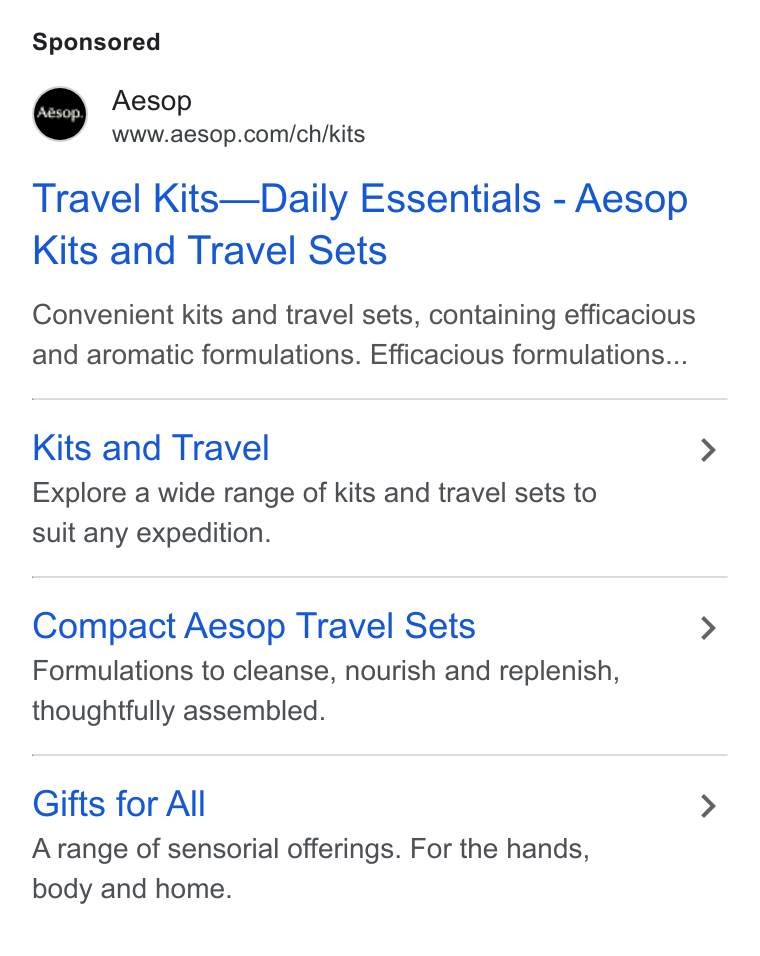The width and height of the screenshot is (760, 956).
Task: Click the round black Aesop logo
Action: 60,114
